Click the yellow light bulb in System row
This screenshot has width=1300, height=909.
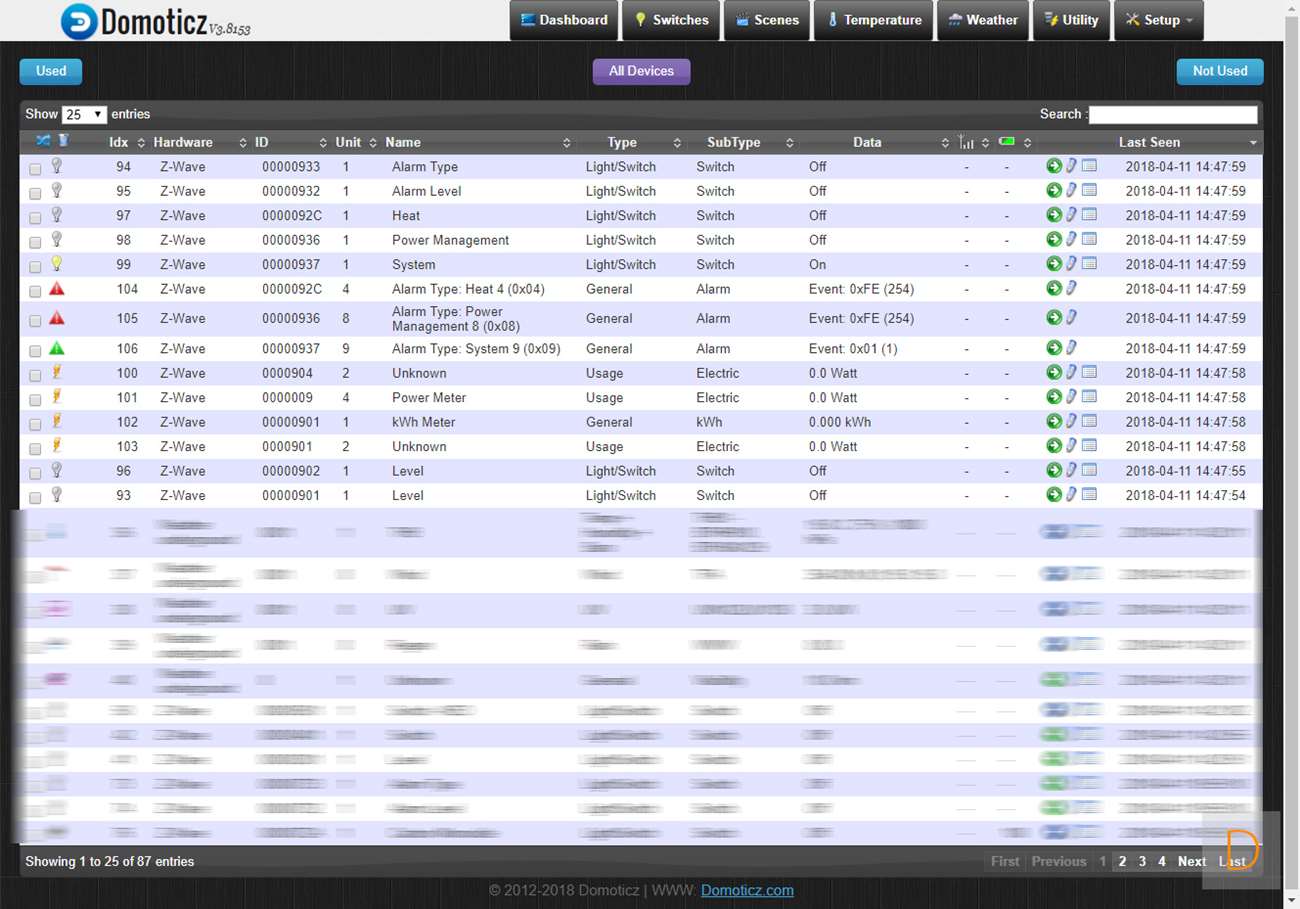pyautogui.click(x=57, y=264)
